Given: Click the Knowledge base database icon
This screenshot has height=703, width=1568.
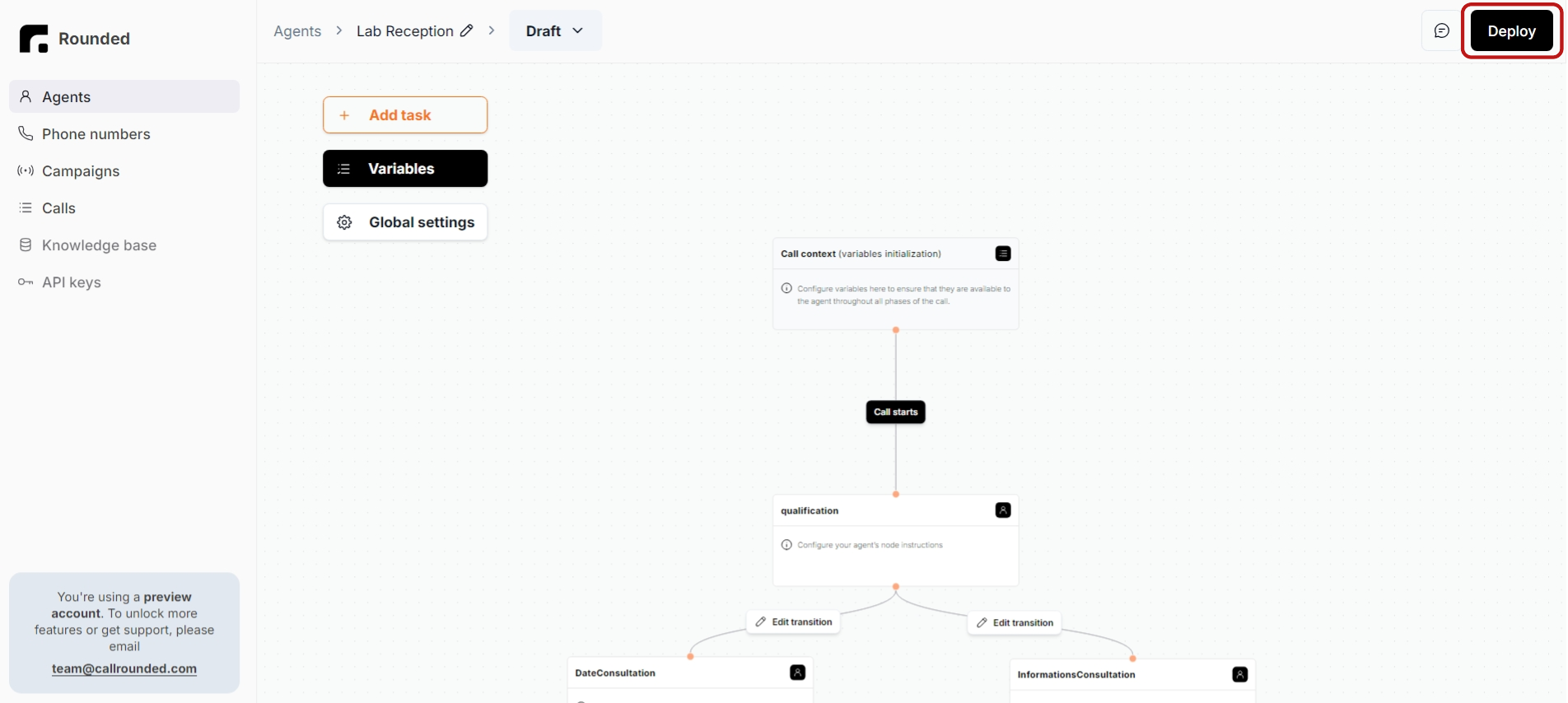Looking at the screenshot, I should point(26,244).
